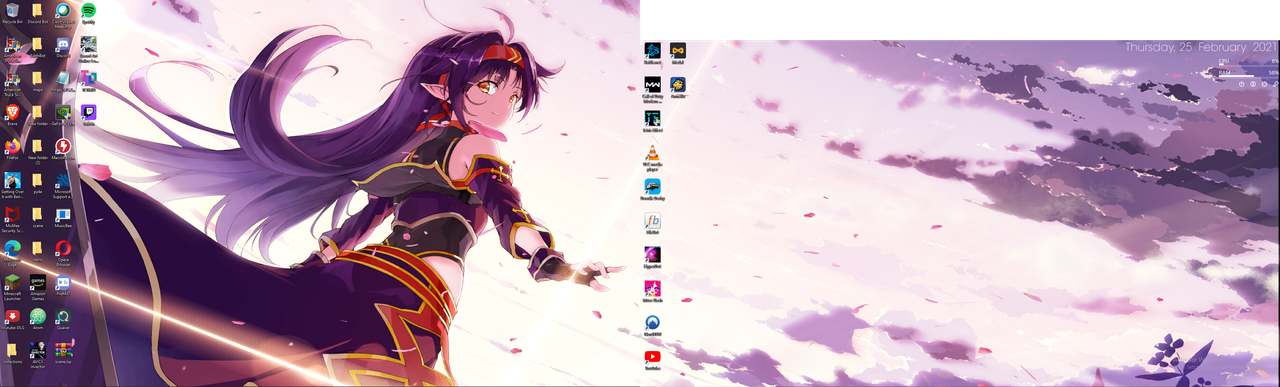The width and height of the screenshot is (1280, 387).
Task: Open the Brave browser shortcut
Action: 12,115
